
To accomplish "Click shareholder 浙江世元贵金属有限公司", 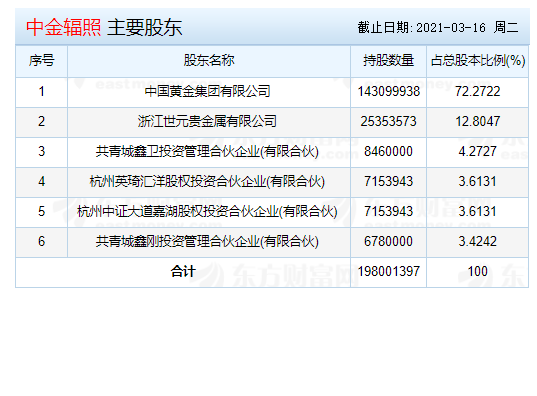I will (x=207, y=121).
